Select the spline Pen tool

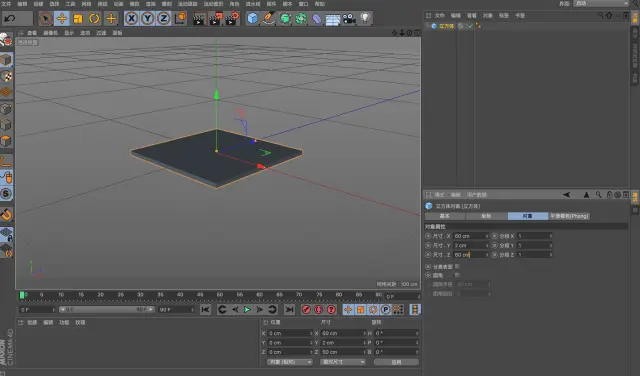[269, 19]
